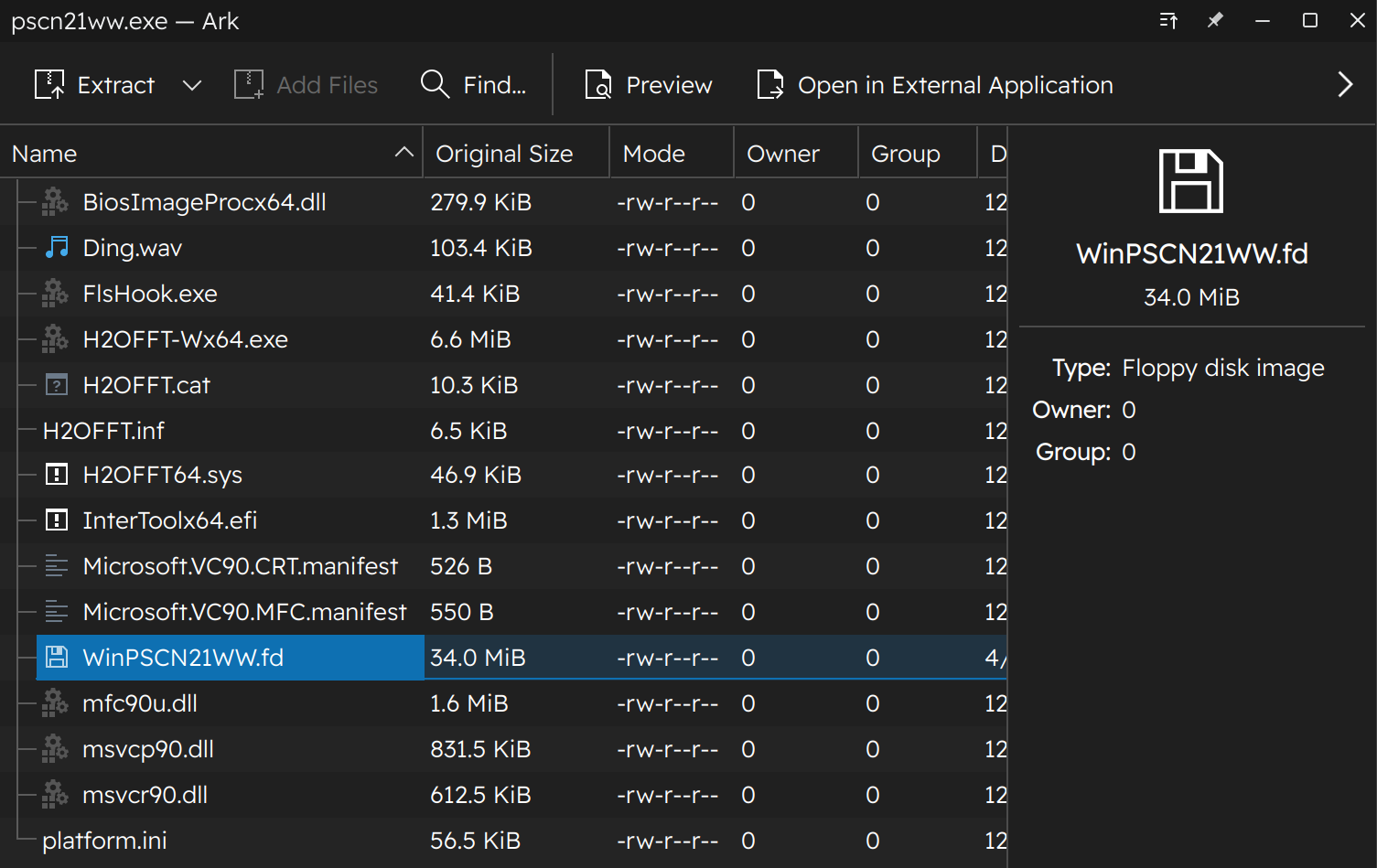This screenshot has width=1377, height=868.
Task: Select the mfc90u.dll file
Action: pos(139,703)
